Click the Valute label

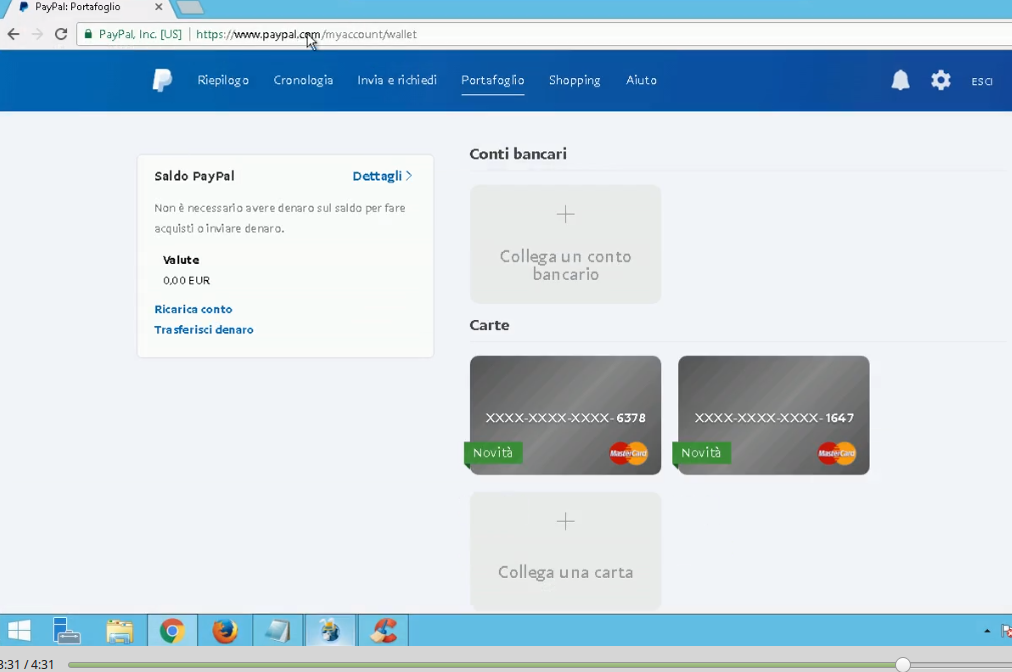[181, 260]
